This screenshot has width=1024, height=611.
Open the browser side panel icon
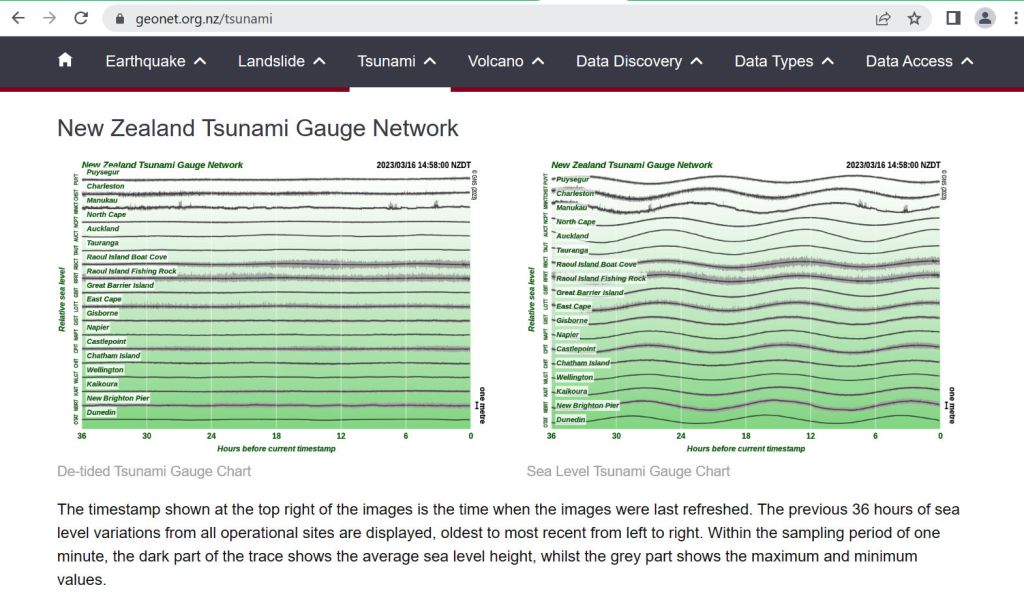point(953,18)
